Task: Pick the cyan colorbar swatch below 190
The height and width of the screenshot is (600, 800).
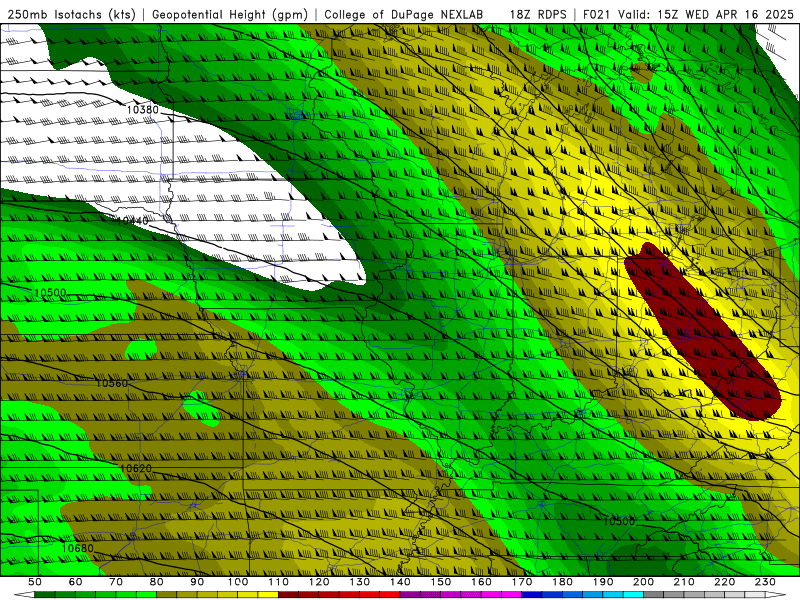Action: (613, 595)
